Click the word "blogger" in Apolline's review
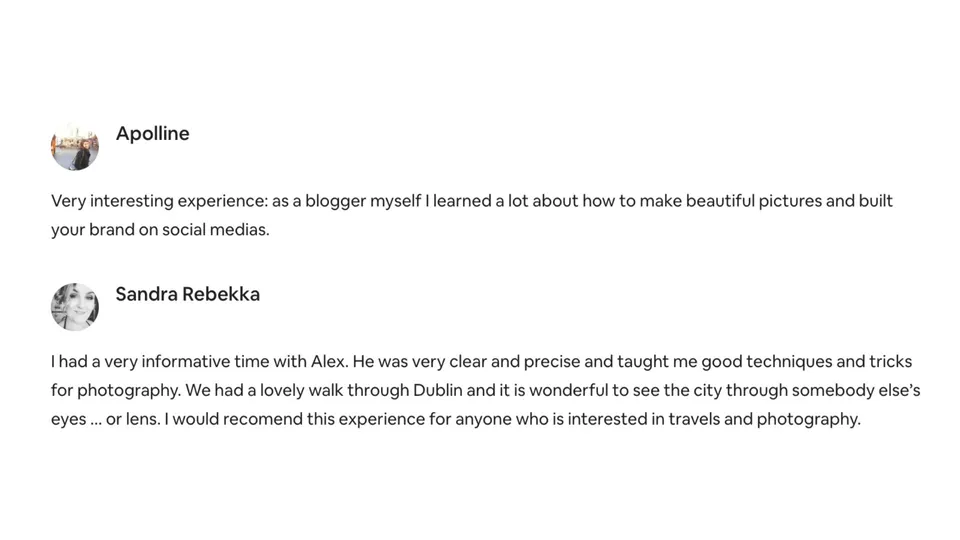Image resolution: width=960 pixels, height=540 pixels. pyautogui.click(x=335, y=201)
